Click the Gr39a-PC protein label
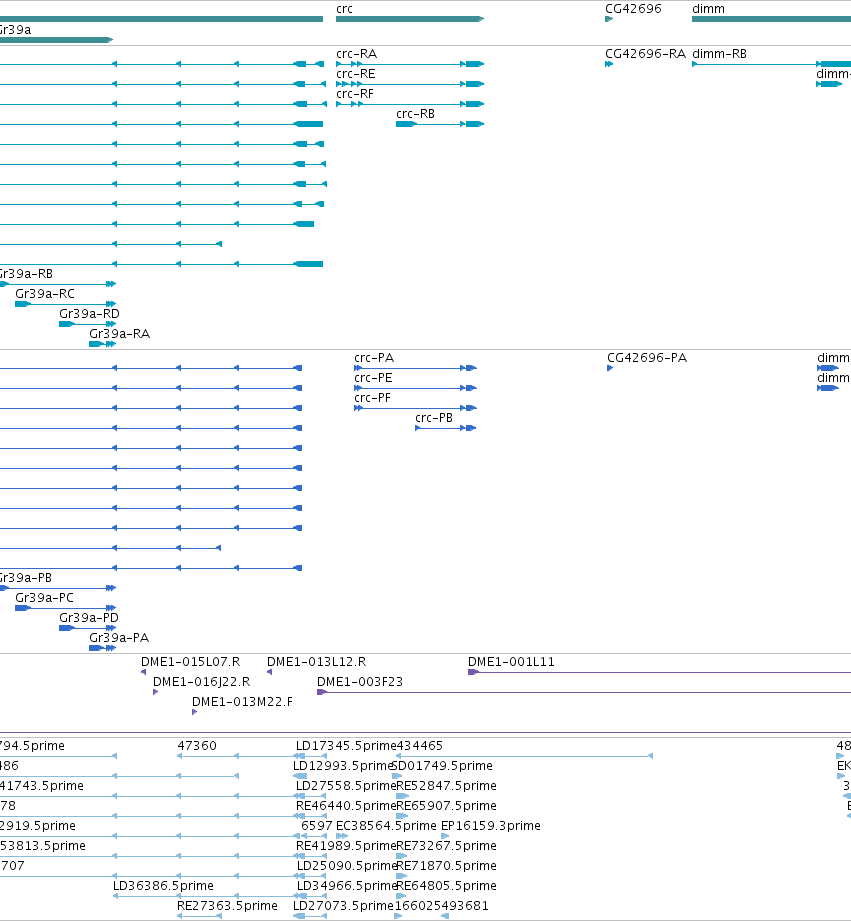Viewport: 851px width, 921px height. (44, 598)
